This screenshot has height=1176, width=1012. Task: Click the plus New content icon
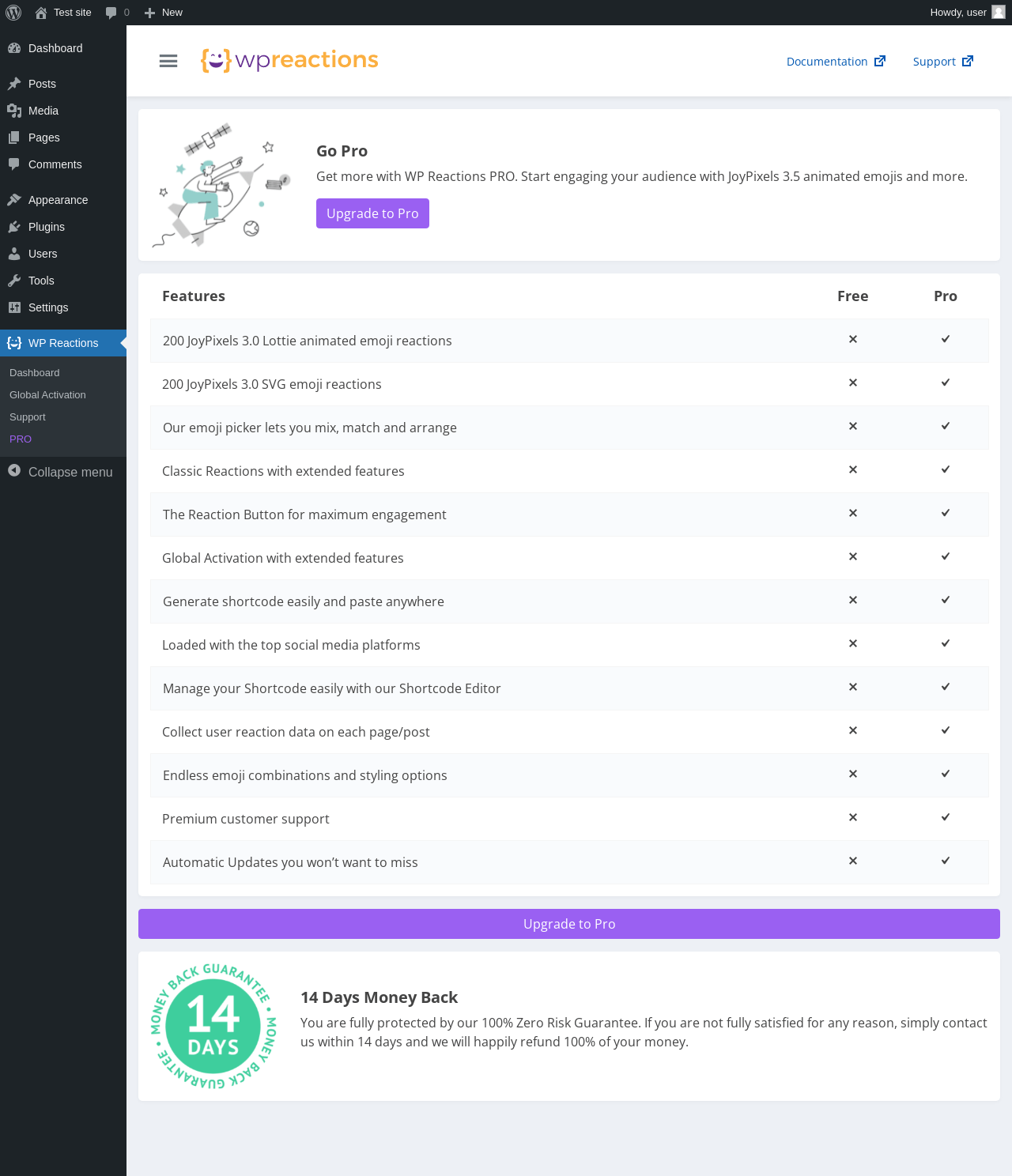pyautogui.click(x=149, y=13)
